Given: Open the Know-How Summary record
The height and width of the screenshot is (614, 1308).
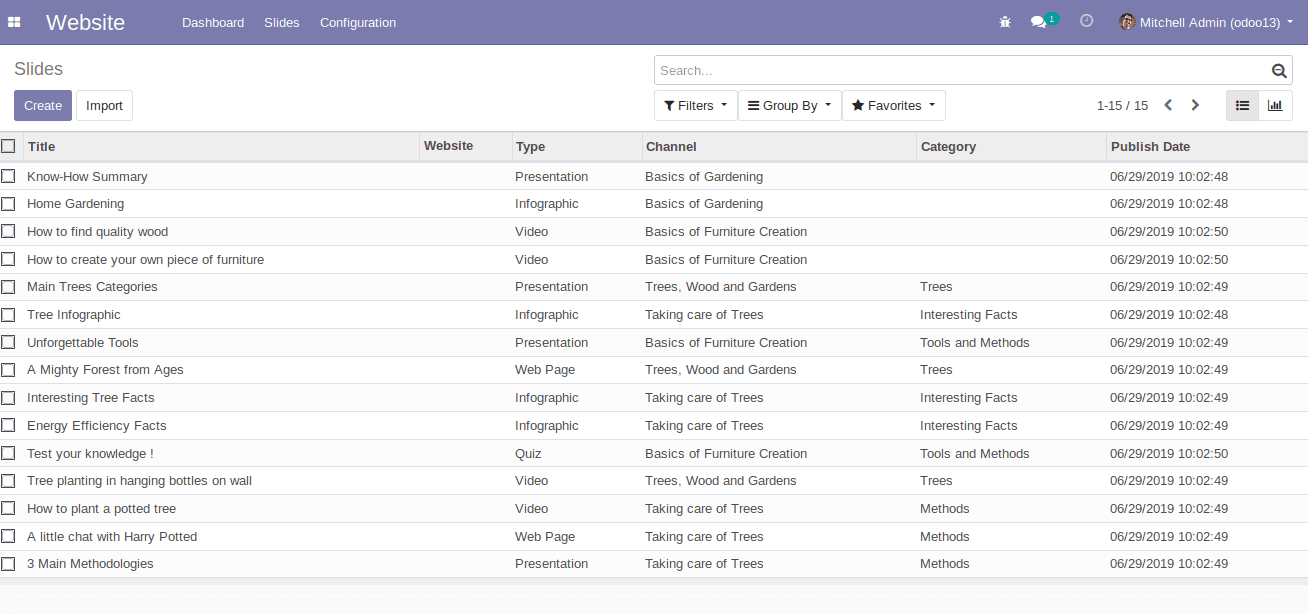Looking at the screenshot, I should (87, 176).
